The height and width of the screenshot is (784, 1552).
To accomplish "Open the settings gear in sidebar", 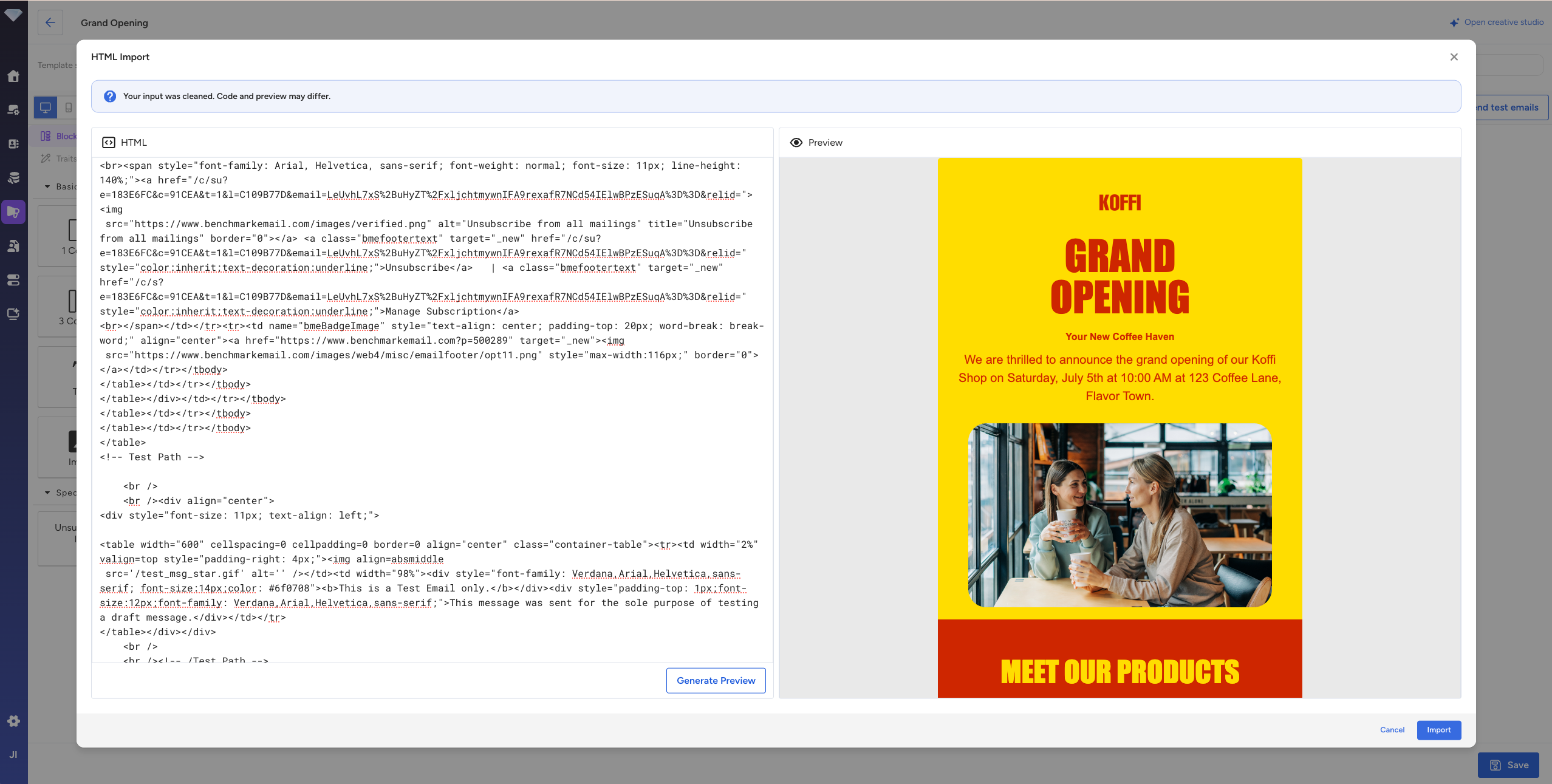I will coord(13,721).
